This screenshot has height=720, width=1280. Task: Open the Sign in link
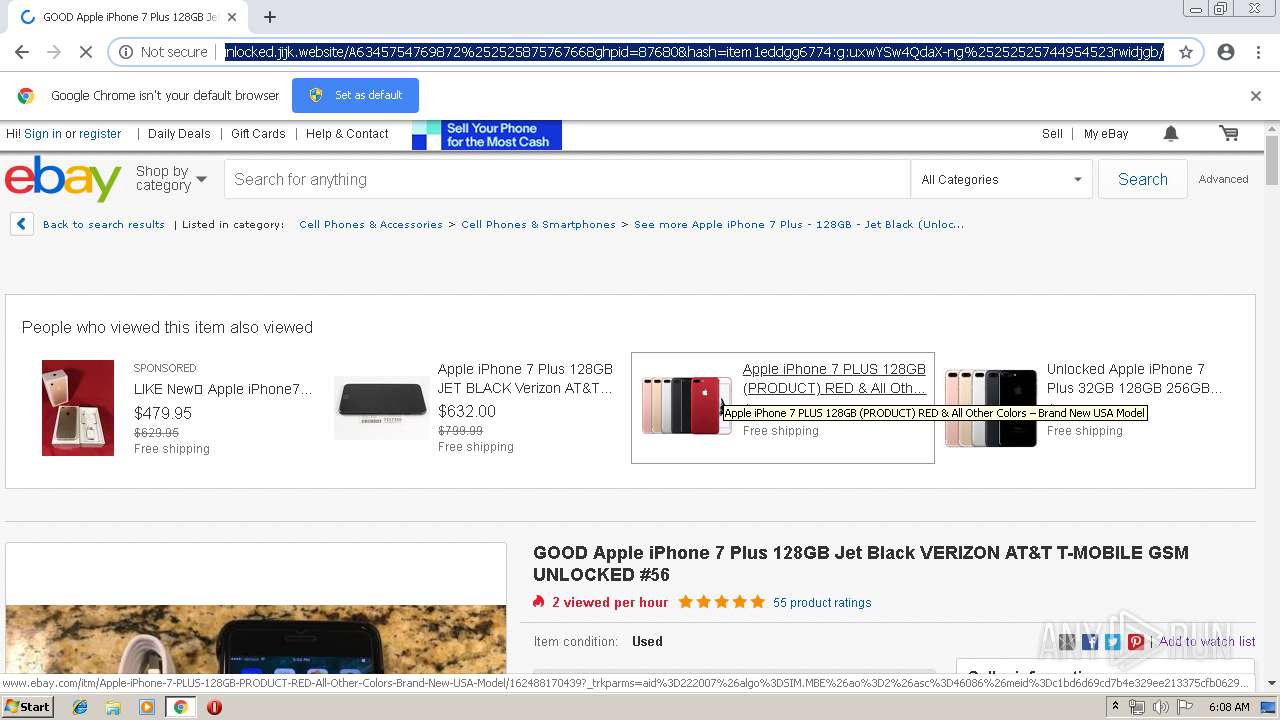43,134
